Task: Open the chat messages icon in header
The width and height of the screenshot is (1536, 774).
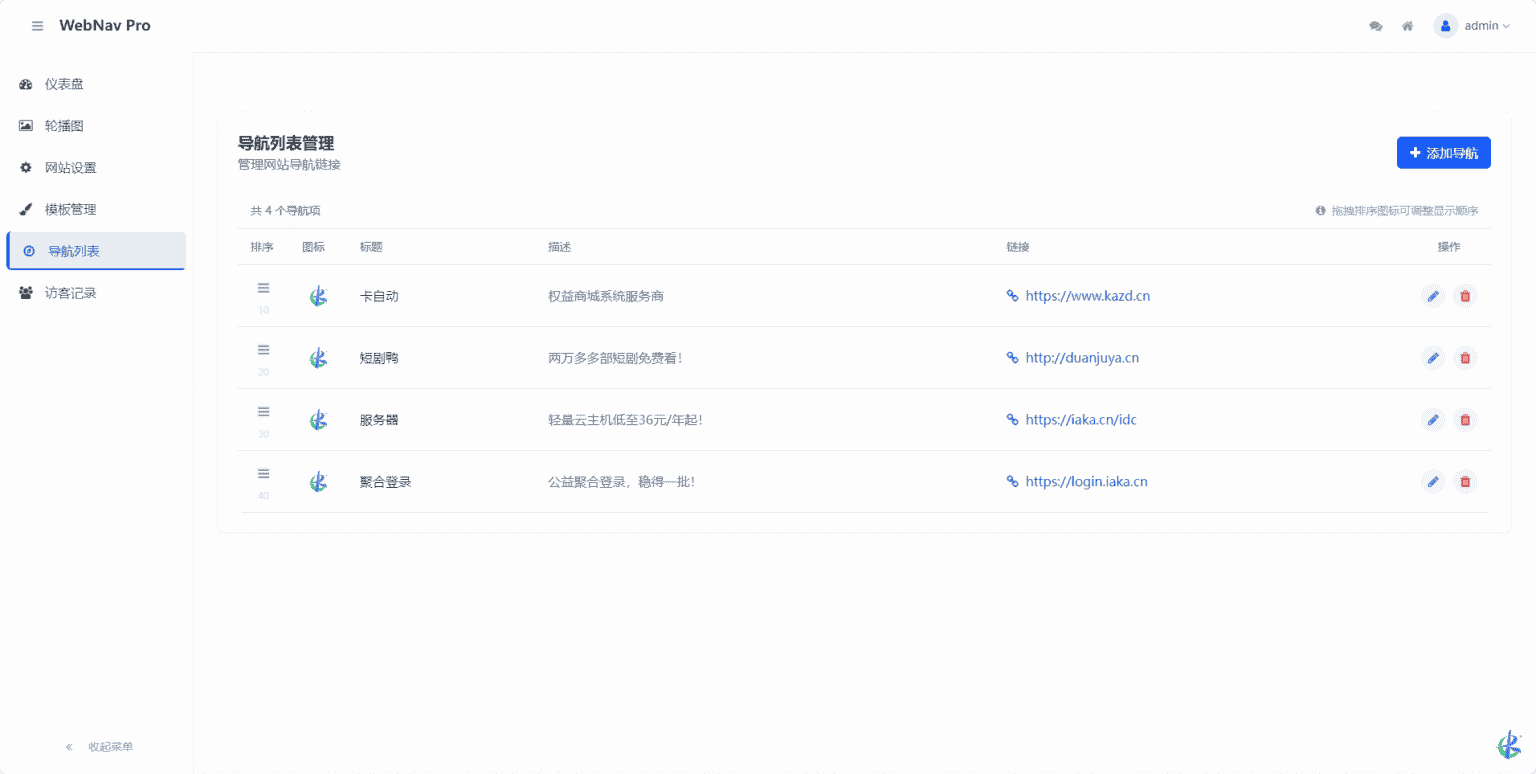Action: (1376, 26)
